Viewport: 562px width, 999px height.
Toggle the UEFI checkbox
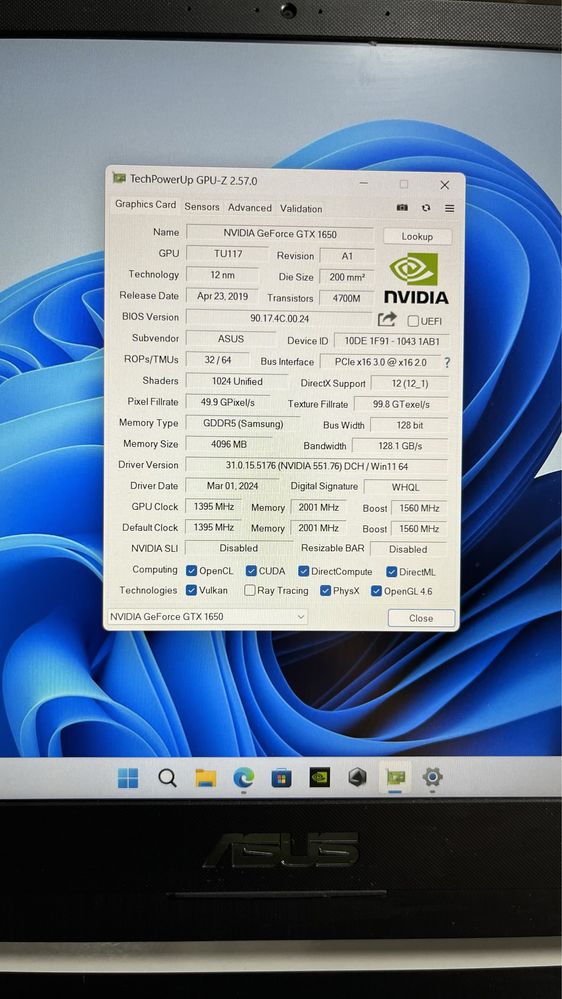pyautogui.click(x=414, y=321)
